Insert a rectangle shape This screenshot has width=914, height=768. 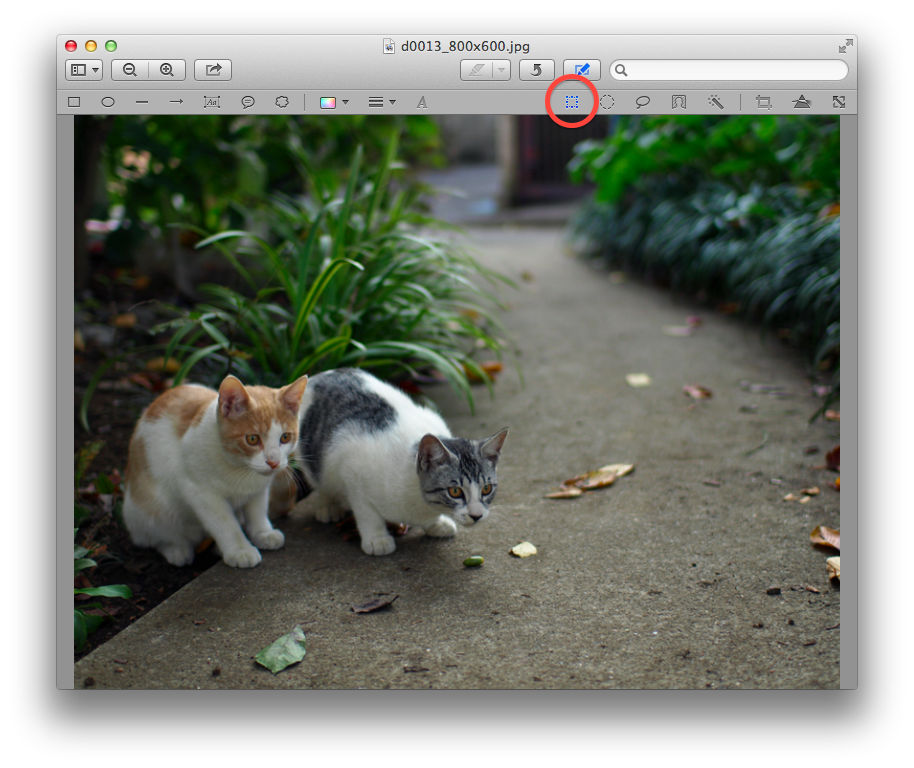pyautogui.click(x=73, y=101)
